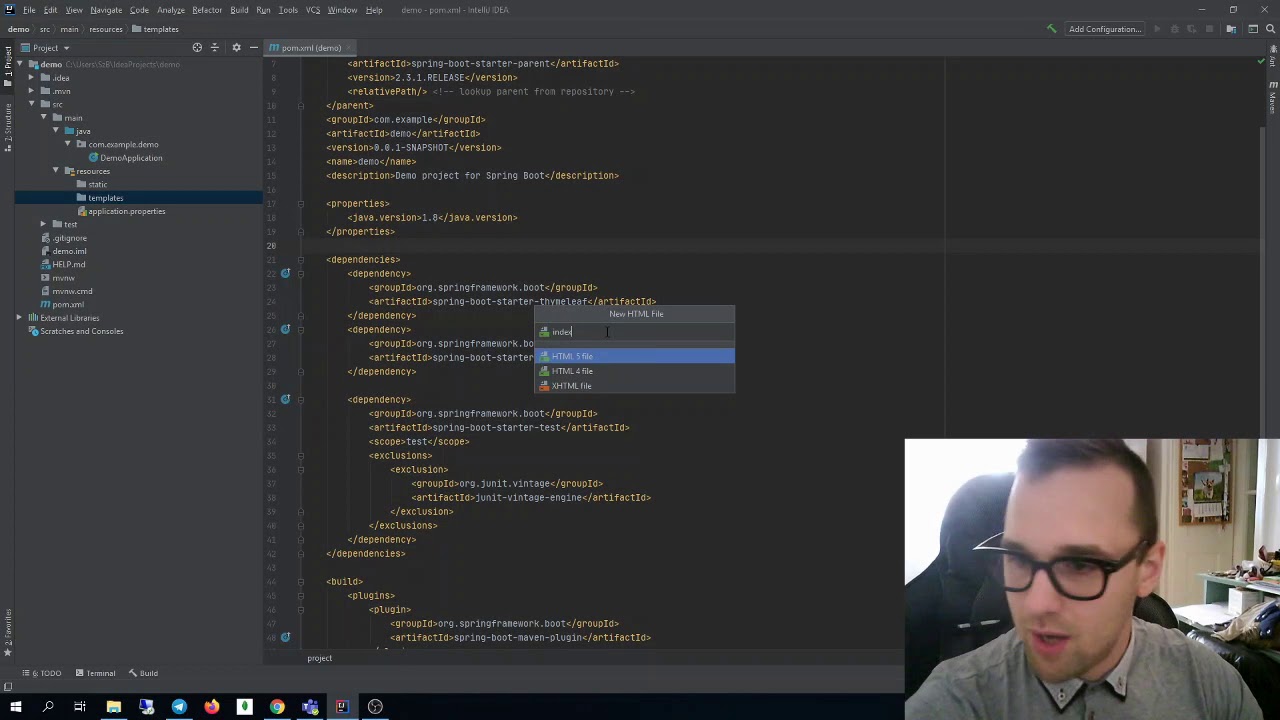Image resolution: width=1280 pixels, height=720 pixels.
Task: Open the Project view dropdown
Action: coord(44,48)
